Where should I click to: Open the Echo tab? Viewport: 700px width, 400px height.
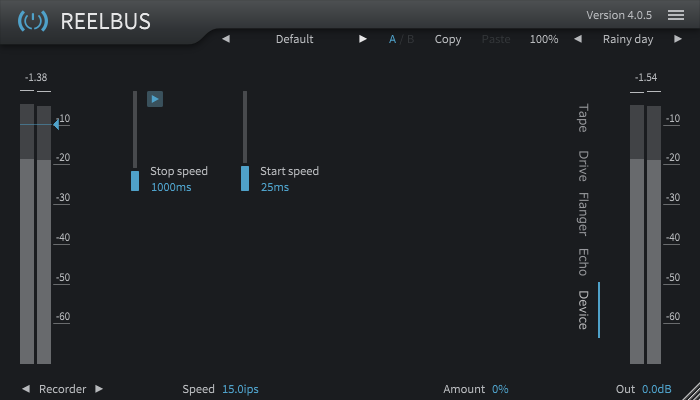tap(583, 261)
